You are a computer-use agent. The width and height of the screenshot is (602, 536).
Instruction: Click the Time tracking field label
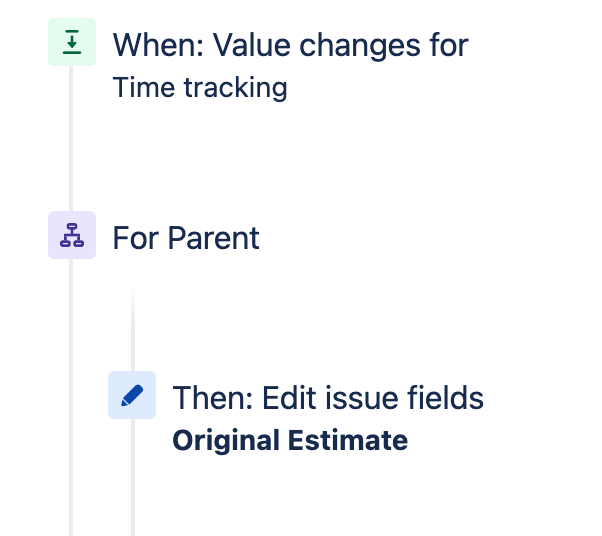click(x=200, y=88)
